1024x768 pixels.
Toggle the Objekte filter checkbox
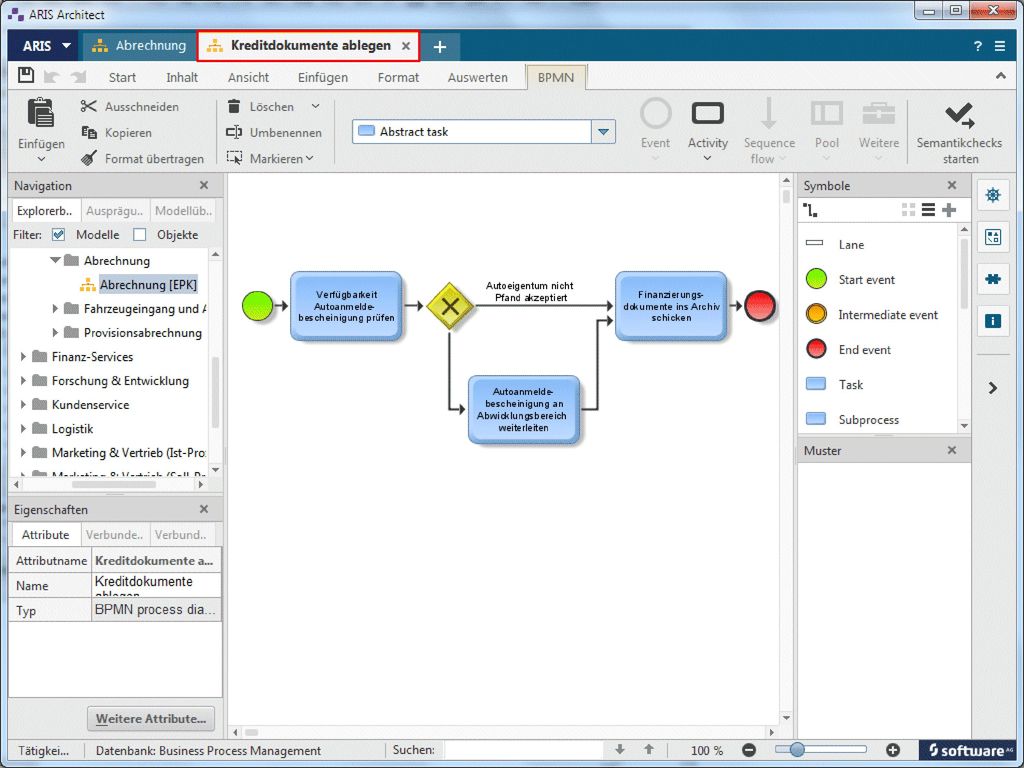[140, 234]
